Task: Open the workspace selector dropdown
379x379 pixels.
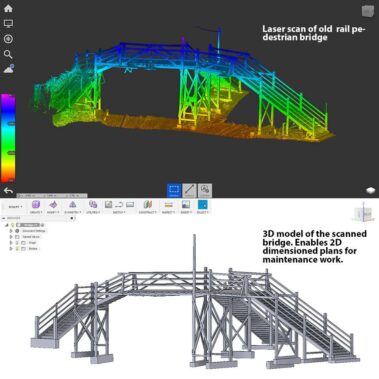Action: 15,207
